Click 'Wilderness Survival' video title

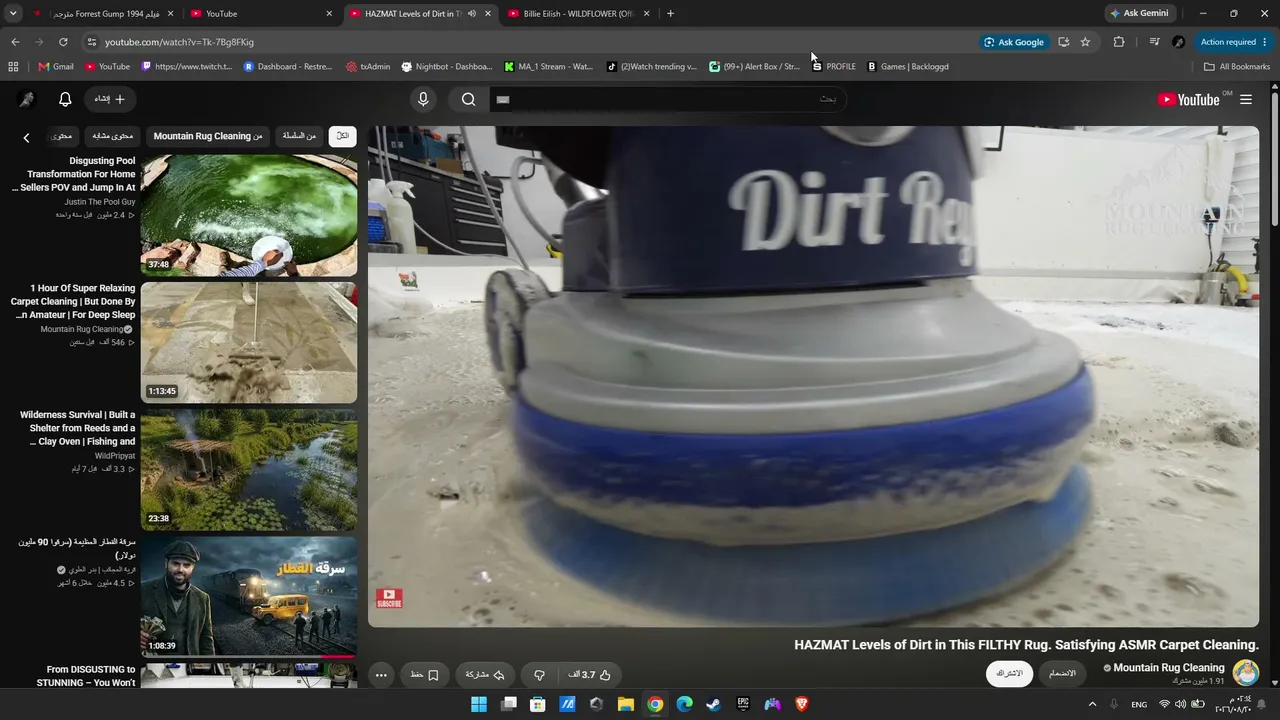pos(77,428)
